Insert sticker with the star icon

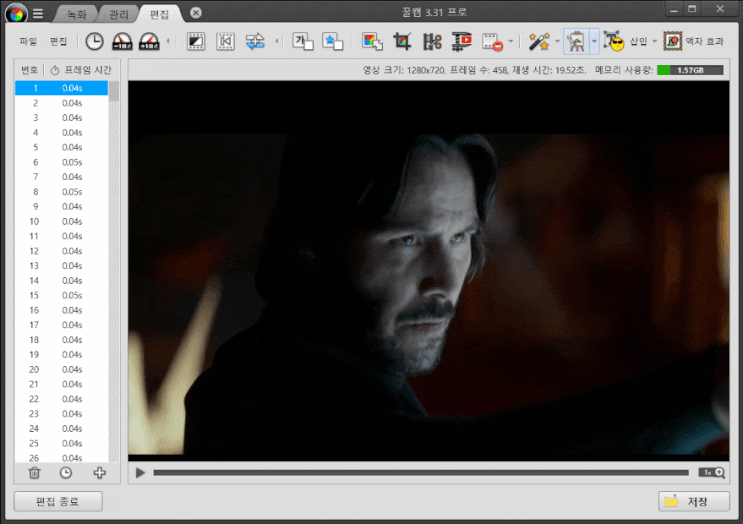[332, 42]
